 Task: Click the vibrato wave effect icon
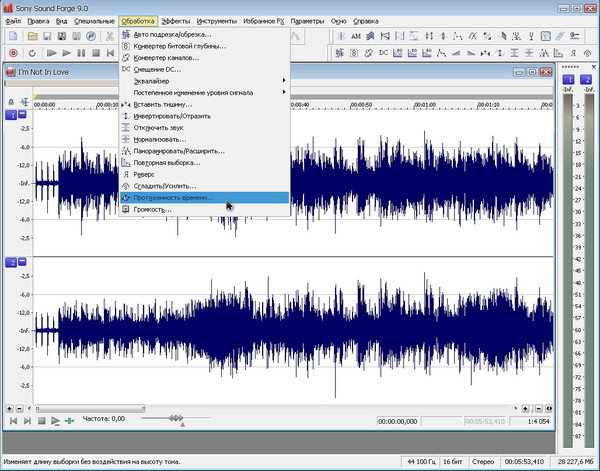coord(560,36)
